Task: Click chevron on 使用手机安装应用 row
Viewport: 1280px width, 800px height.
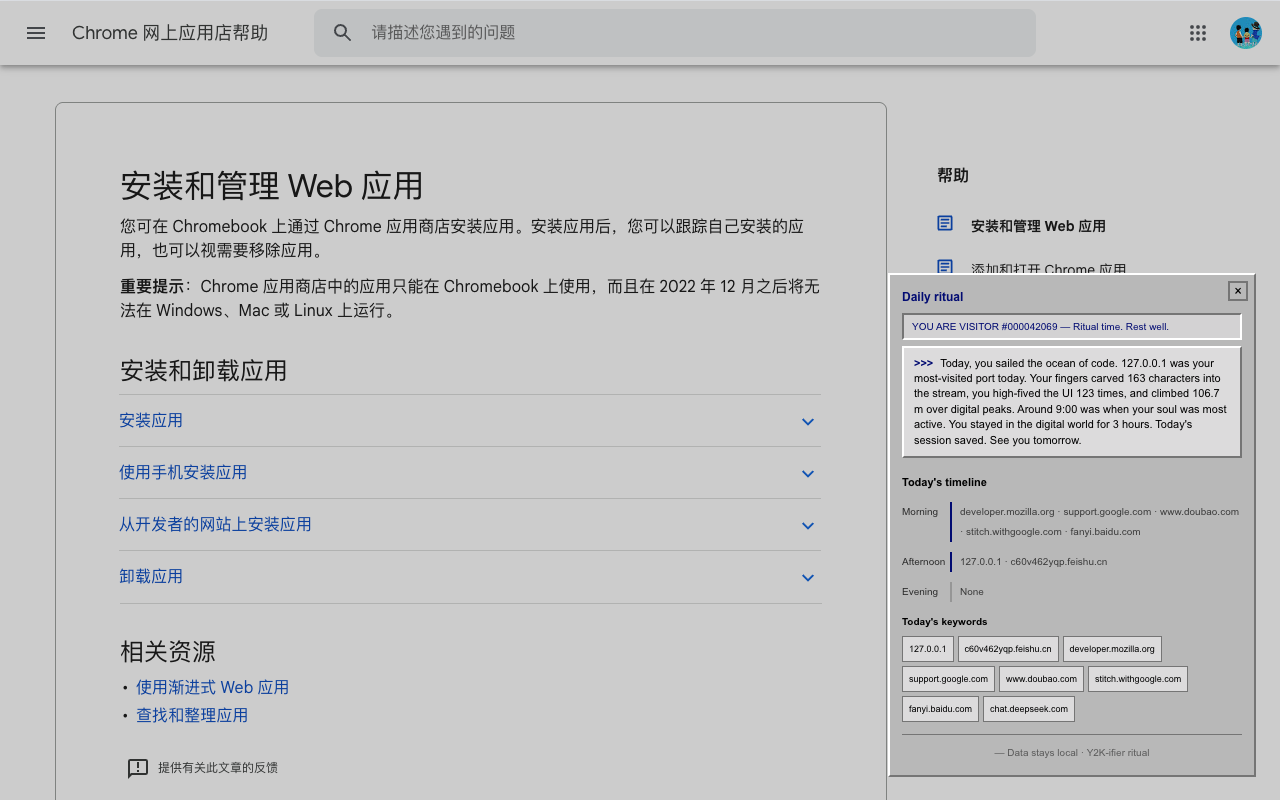Action: (x=808, y=474)
